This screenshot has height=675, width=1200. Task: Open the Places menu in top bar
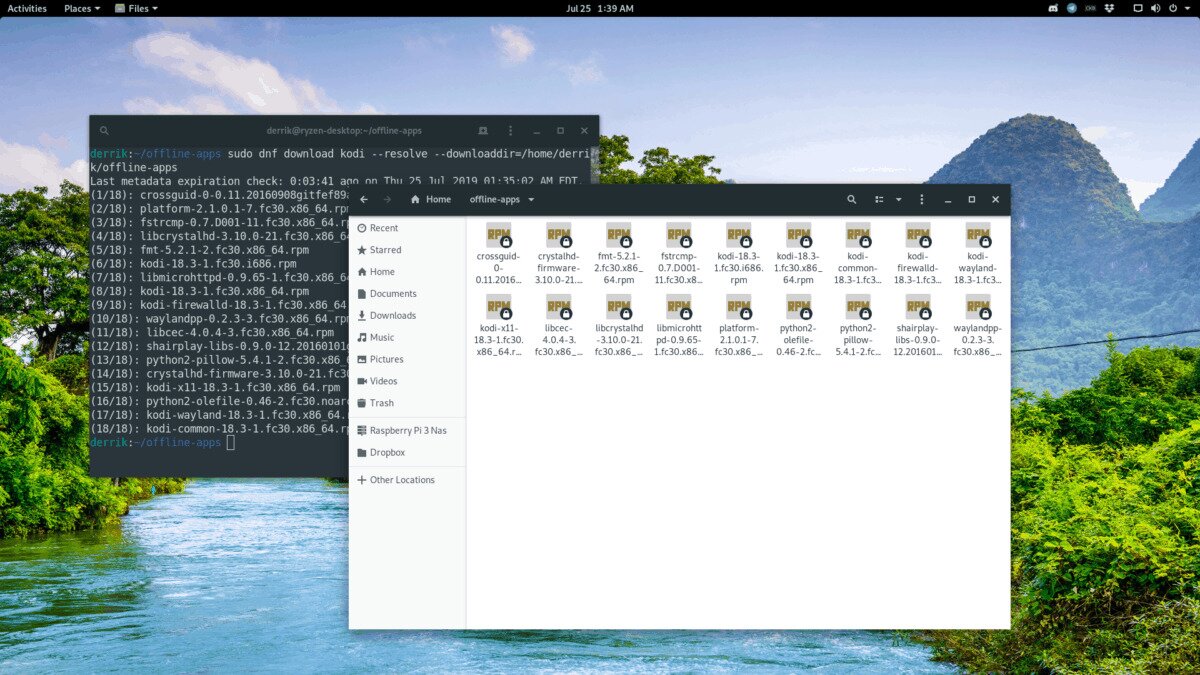point(81,8)
